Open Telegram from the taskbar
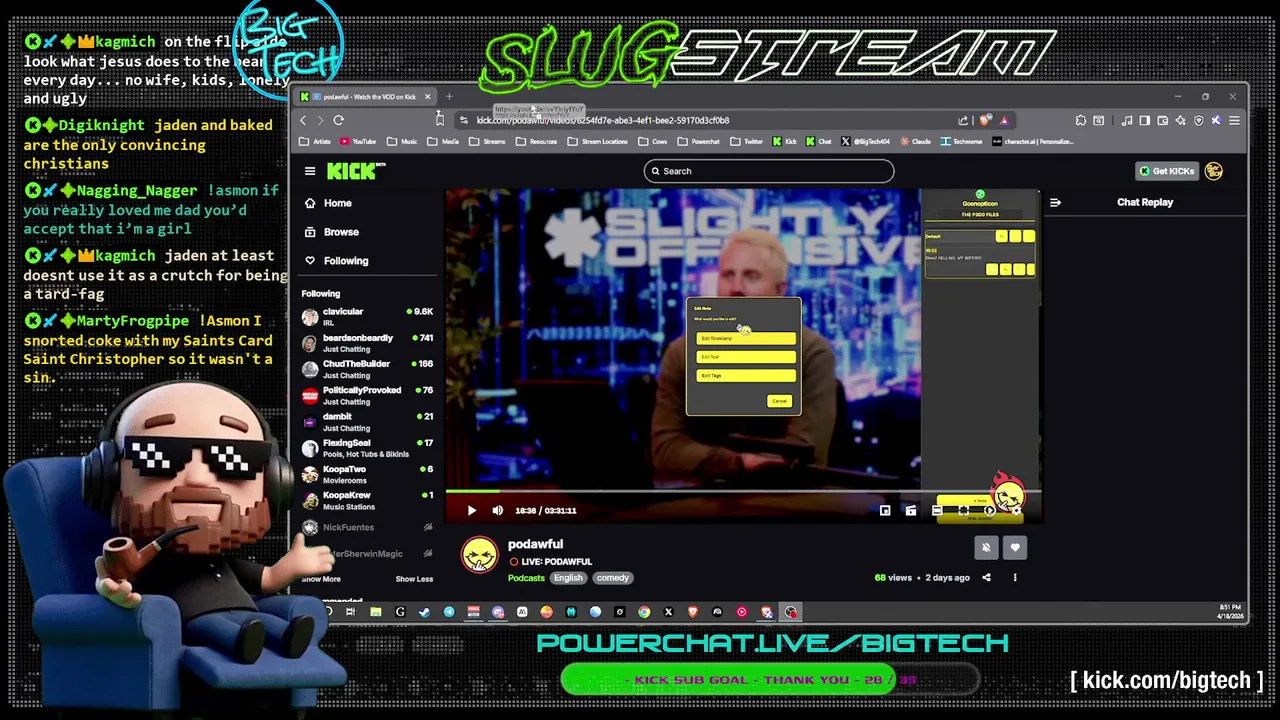 (449, 612)
